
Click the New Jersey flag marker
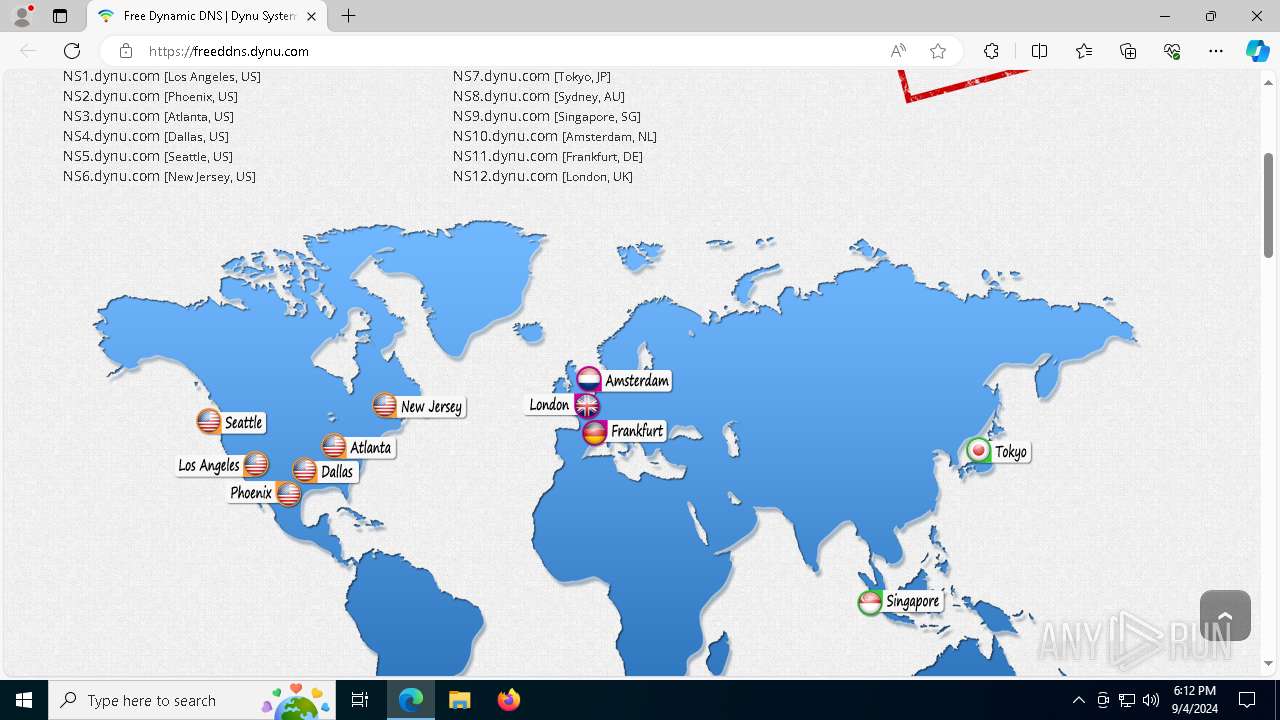click(385, 406)
